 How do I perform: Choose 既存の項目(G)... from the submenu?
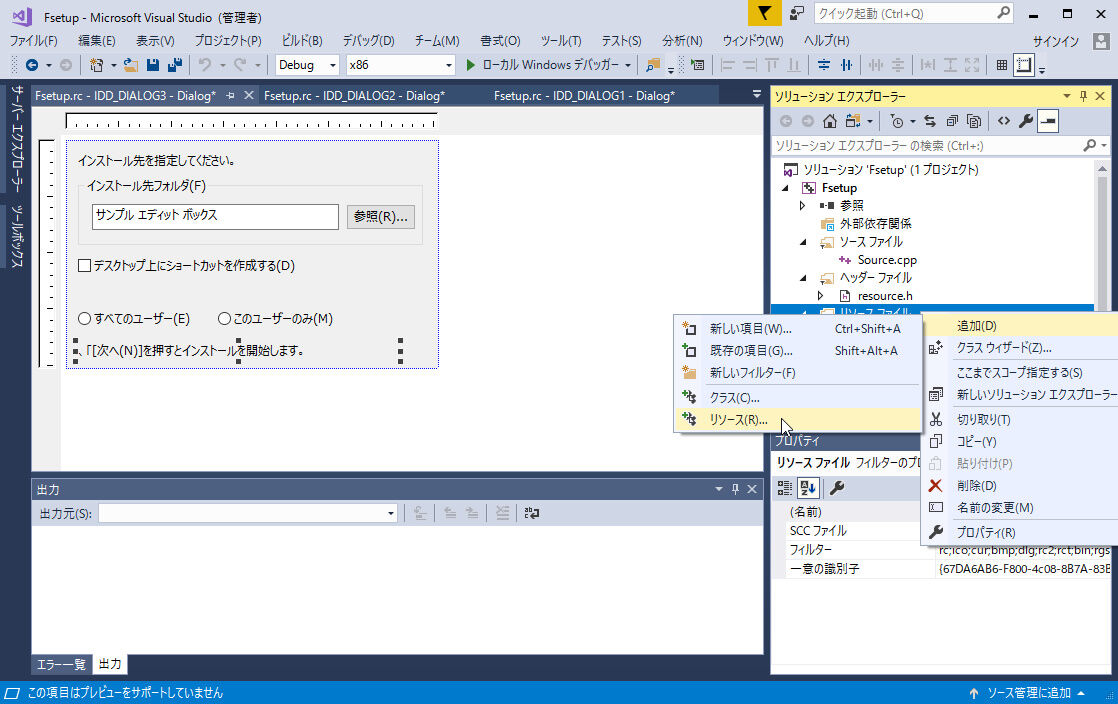(798, 351)
